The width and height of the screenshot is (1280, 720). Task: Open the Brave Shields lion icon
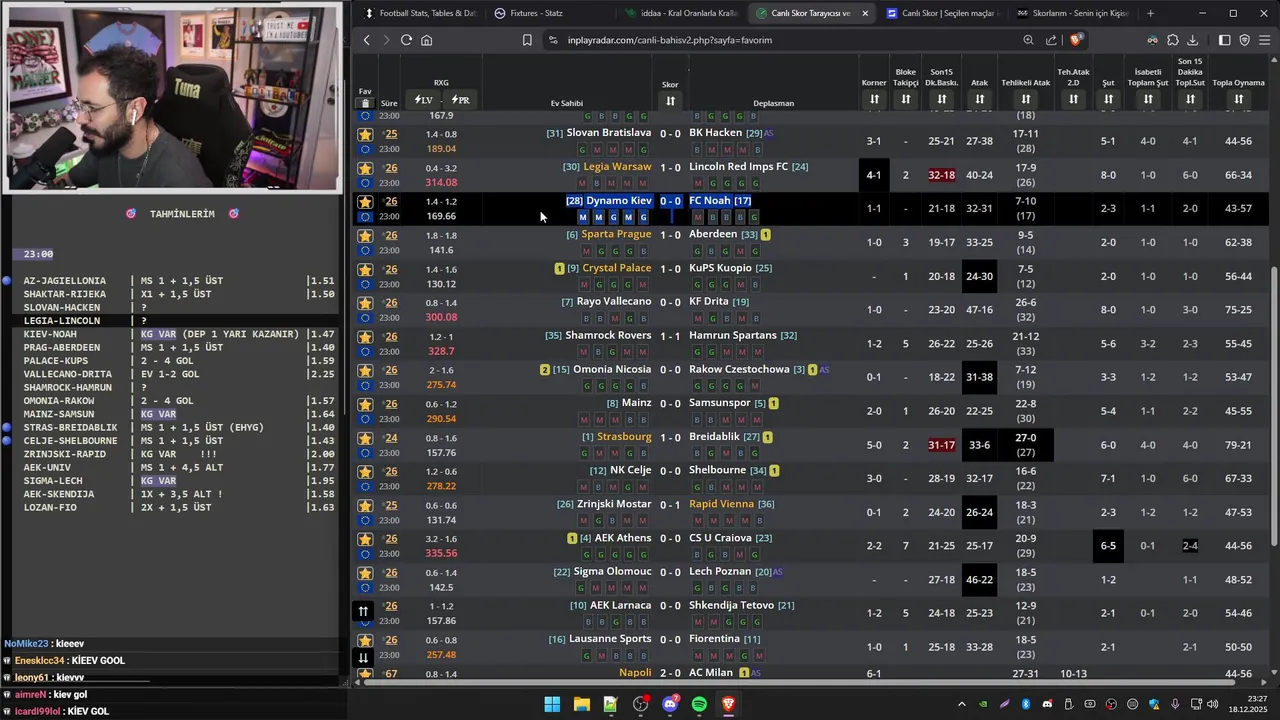point(1076,40)
